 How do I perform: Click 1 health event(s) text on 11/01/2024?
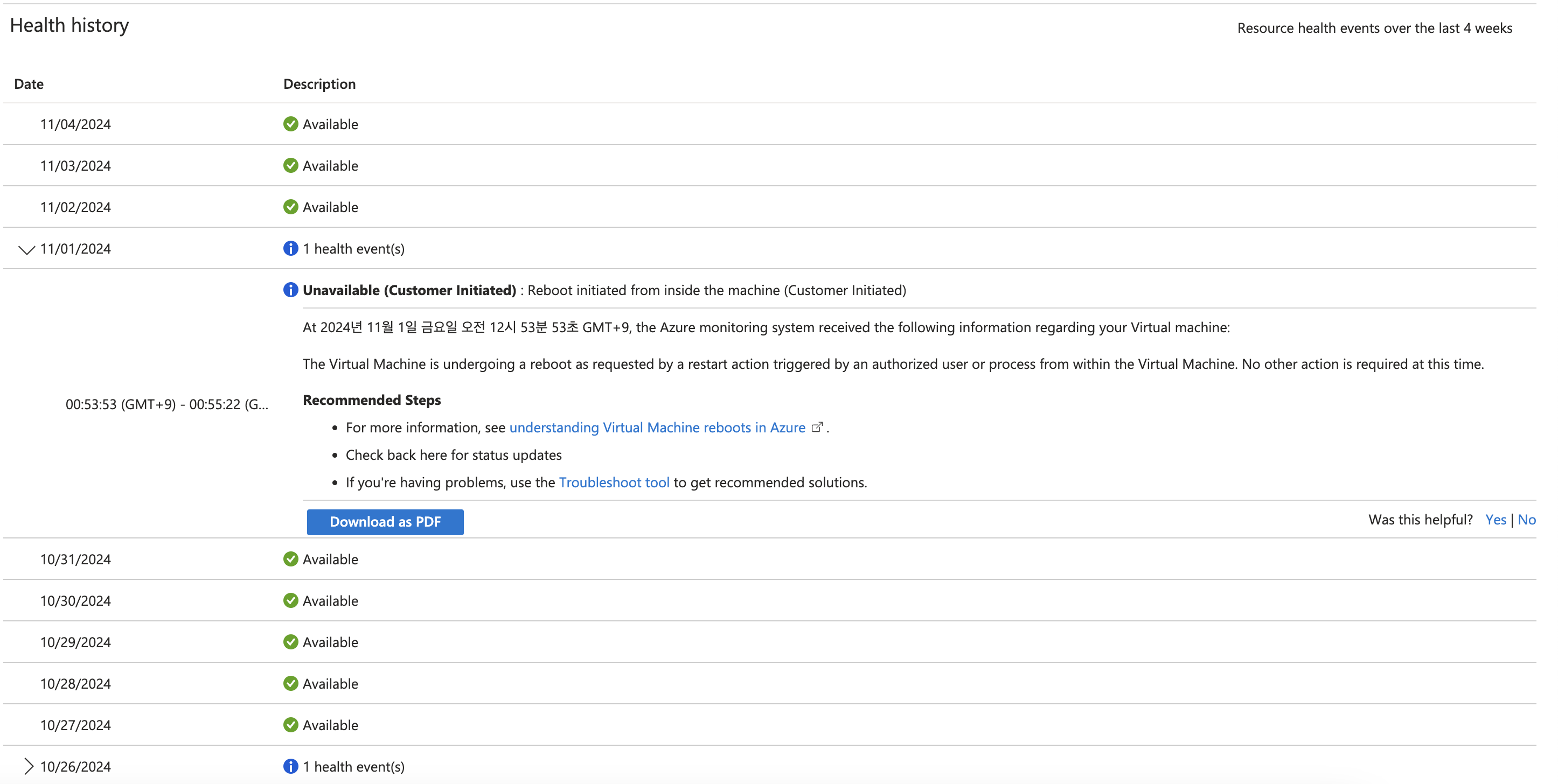(x=354, y=249)
